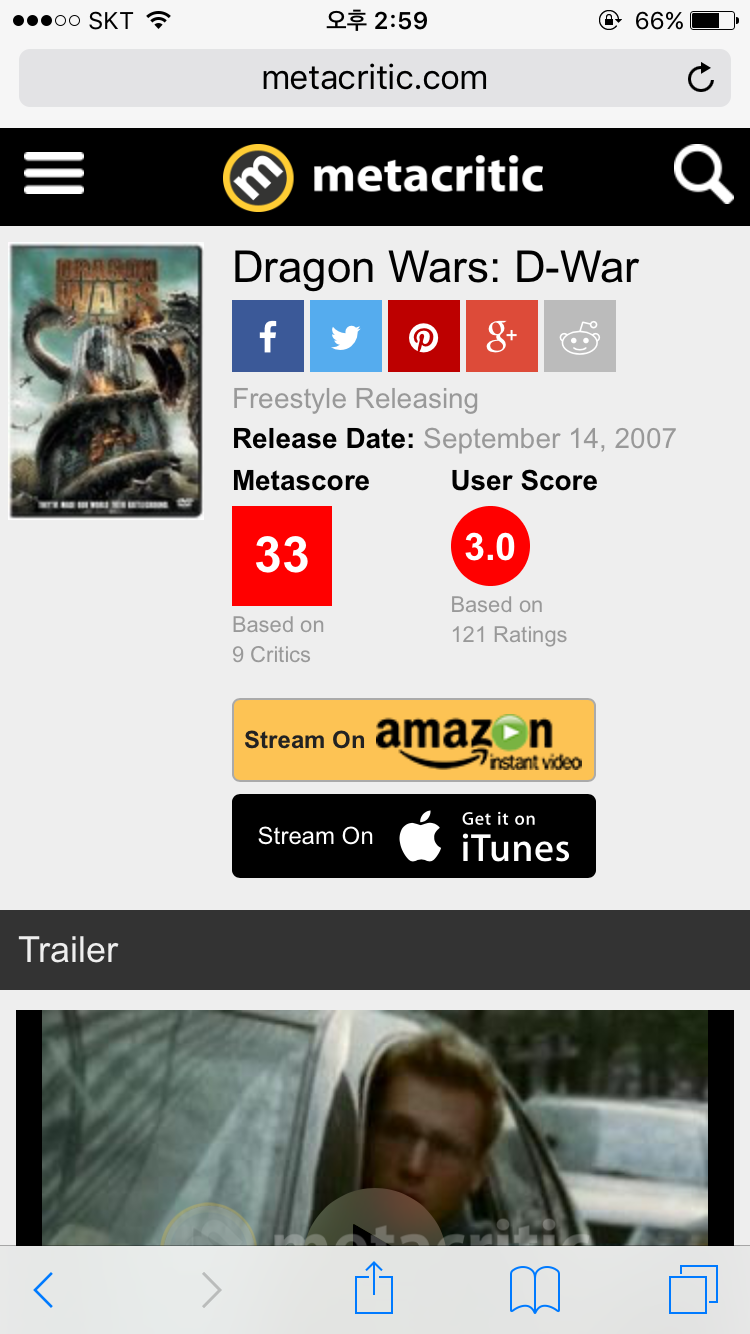Share on Reddit
The width and height of the screenshot is (750, 1334).
pyautogui.click(x=580, y=336)
